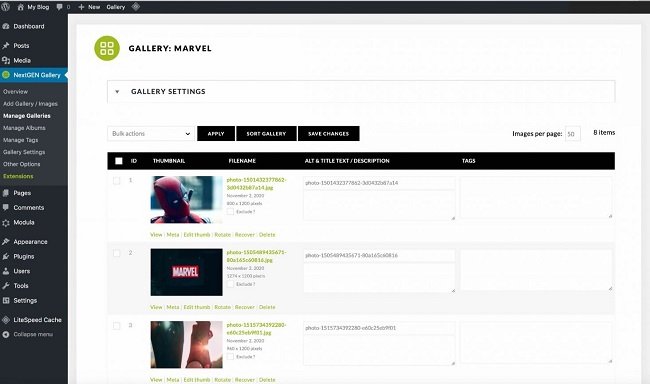Click the Settings sidebar icon
The height and width of the screenshot is (384, 650).
[x=6, y=301]
